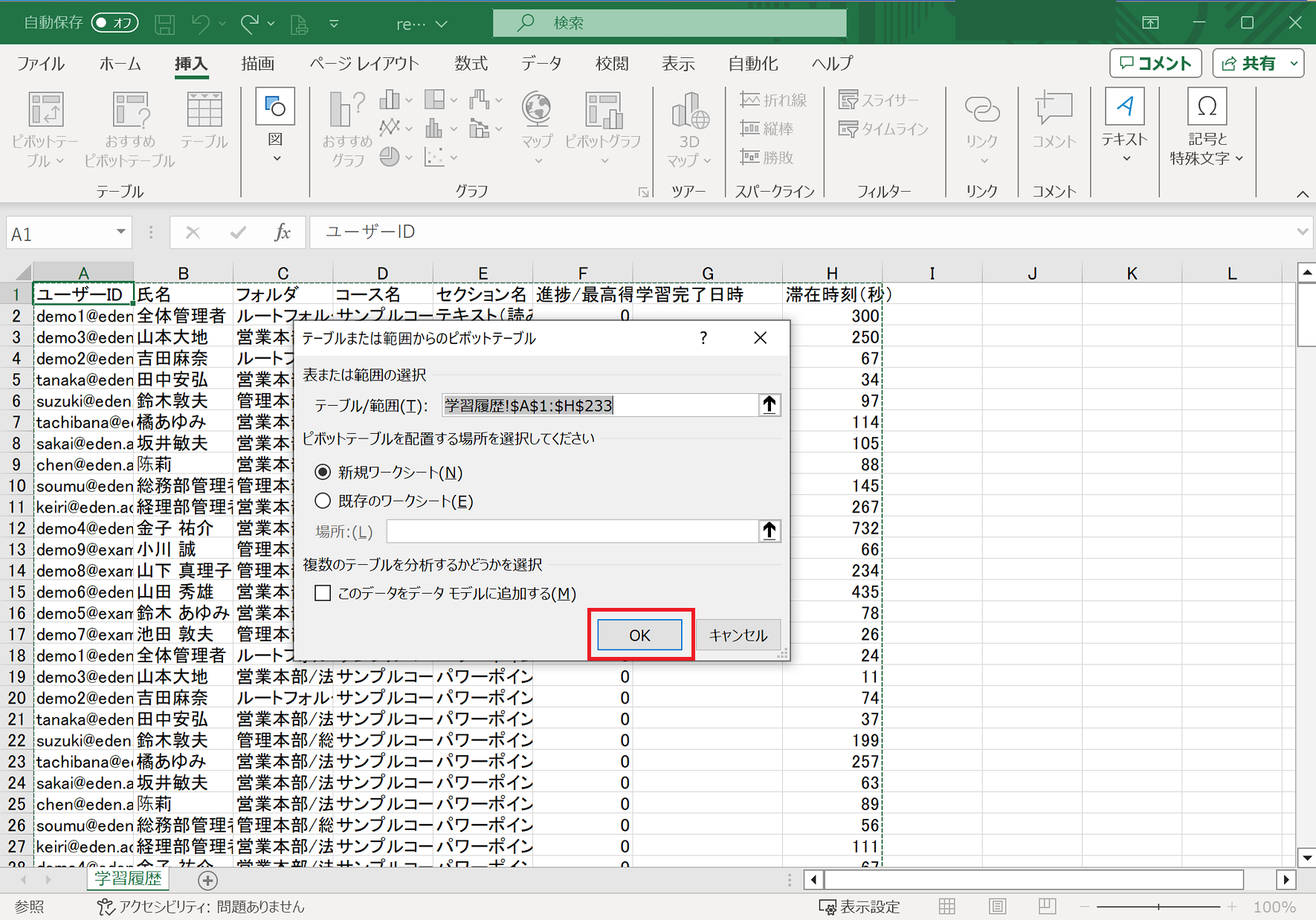Click おすすめグラフ icon
Screen dimensions: 1316x920
click(x=347, y=129)
